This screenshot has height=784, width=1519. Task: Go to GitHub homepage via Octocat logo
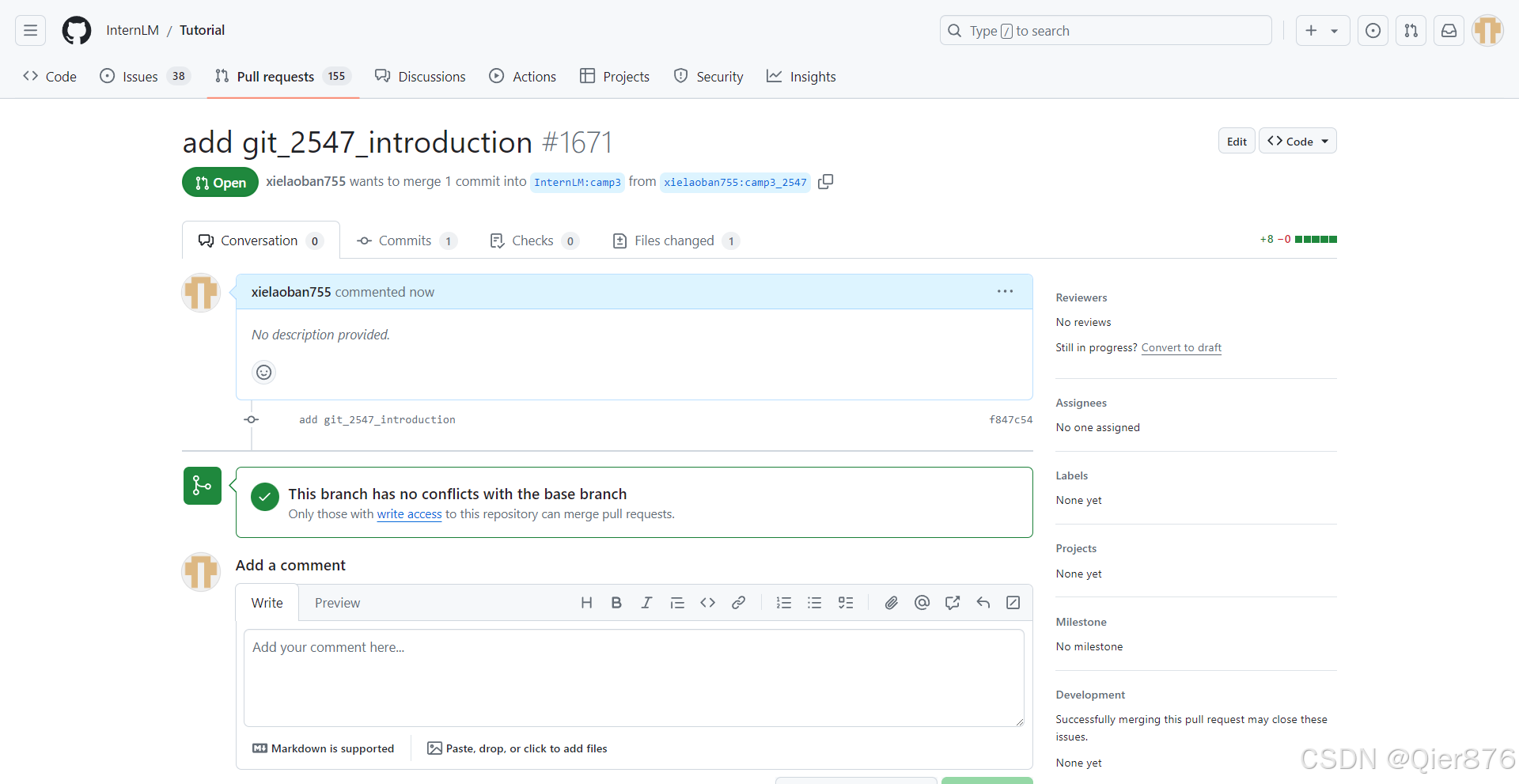click(77, 30)
